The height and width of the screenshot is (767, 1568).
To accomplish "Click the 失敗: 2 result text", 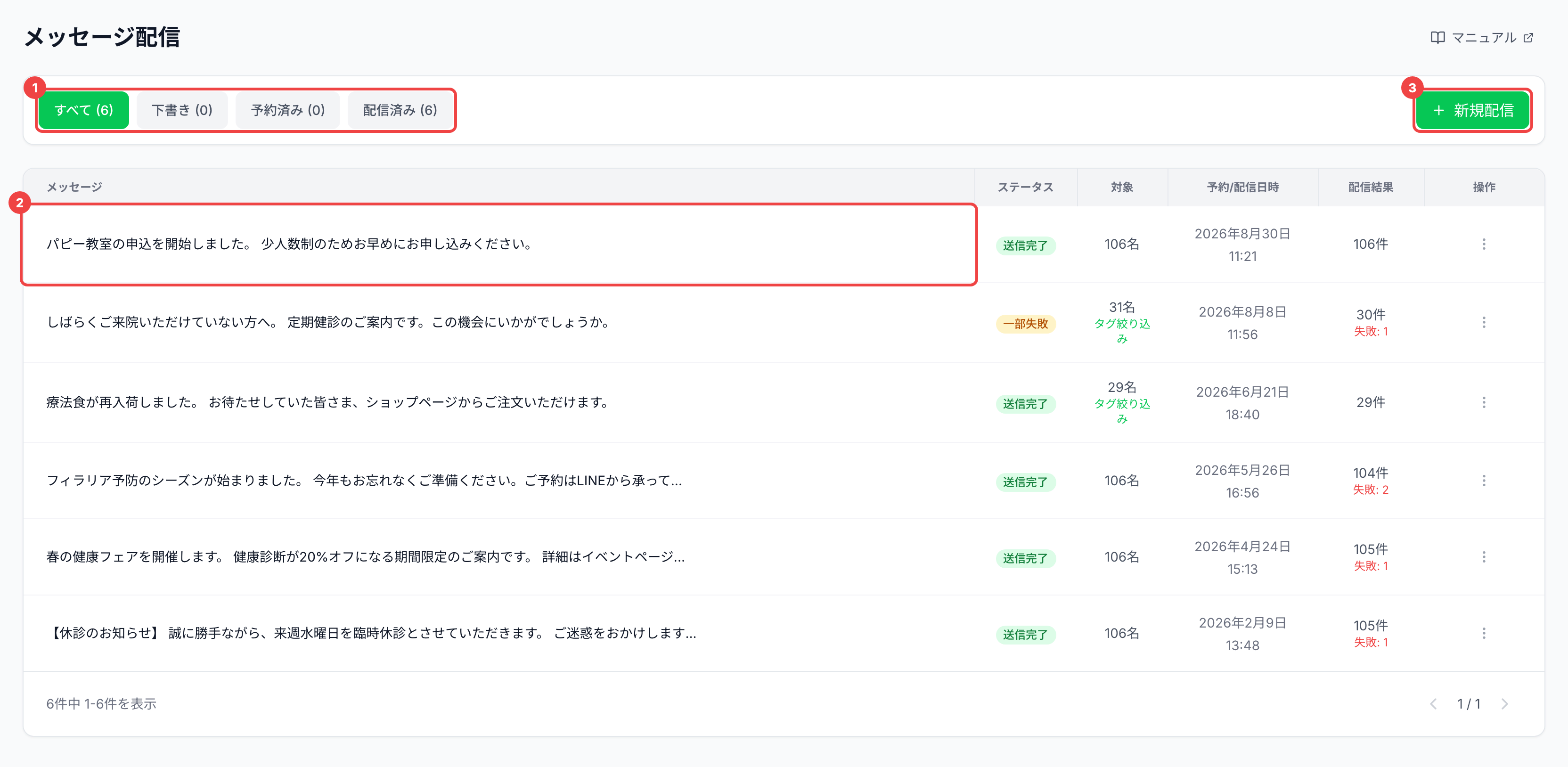I will (x=1370, y=490).
